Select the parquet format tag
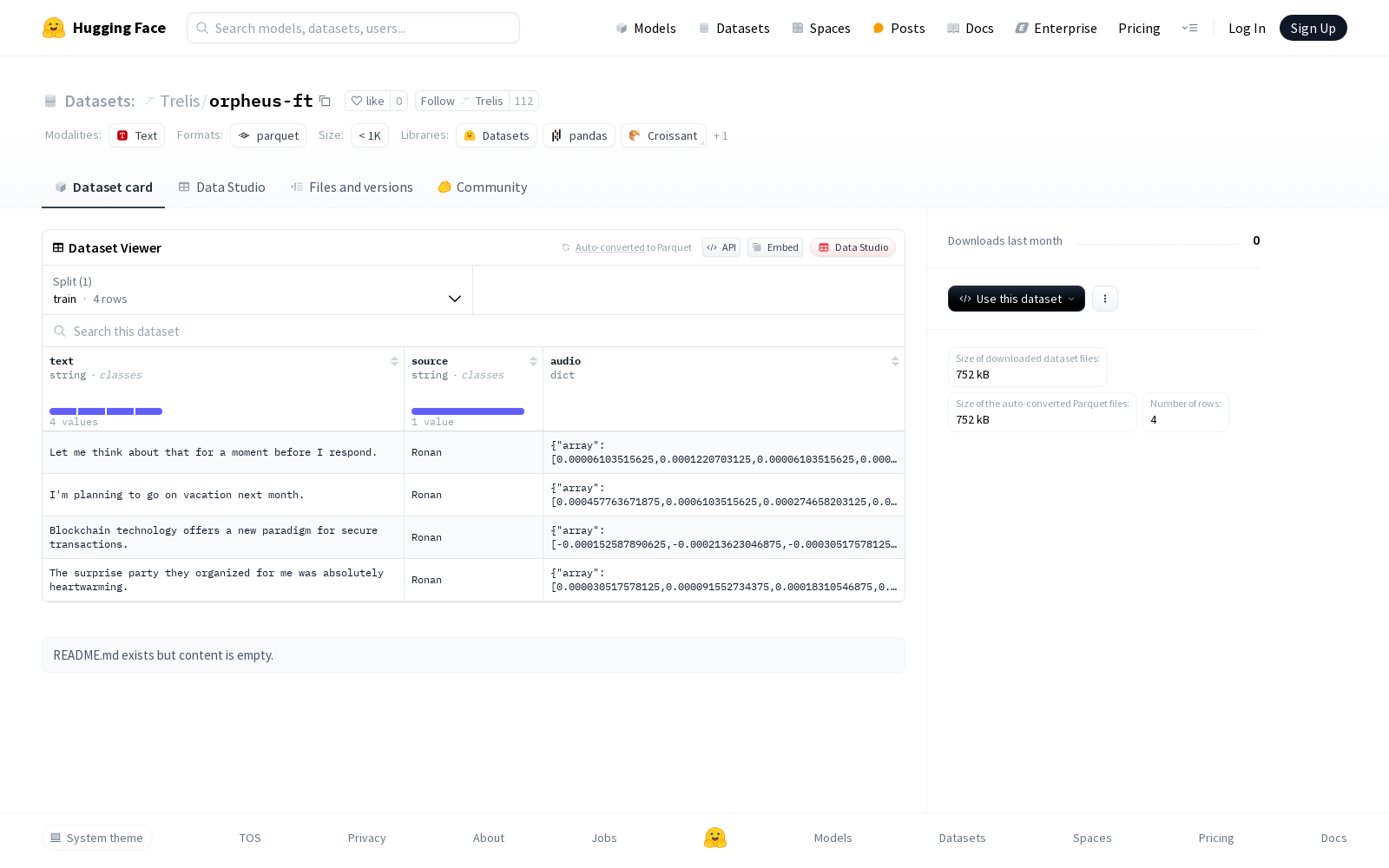This screenshot has width=1389, height=868. (268, 135)
